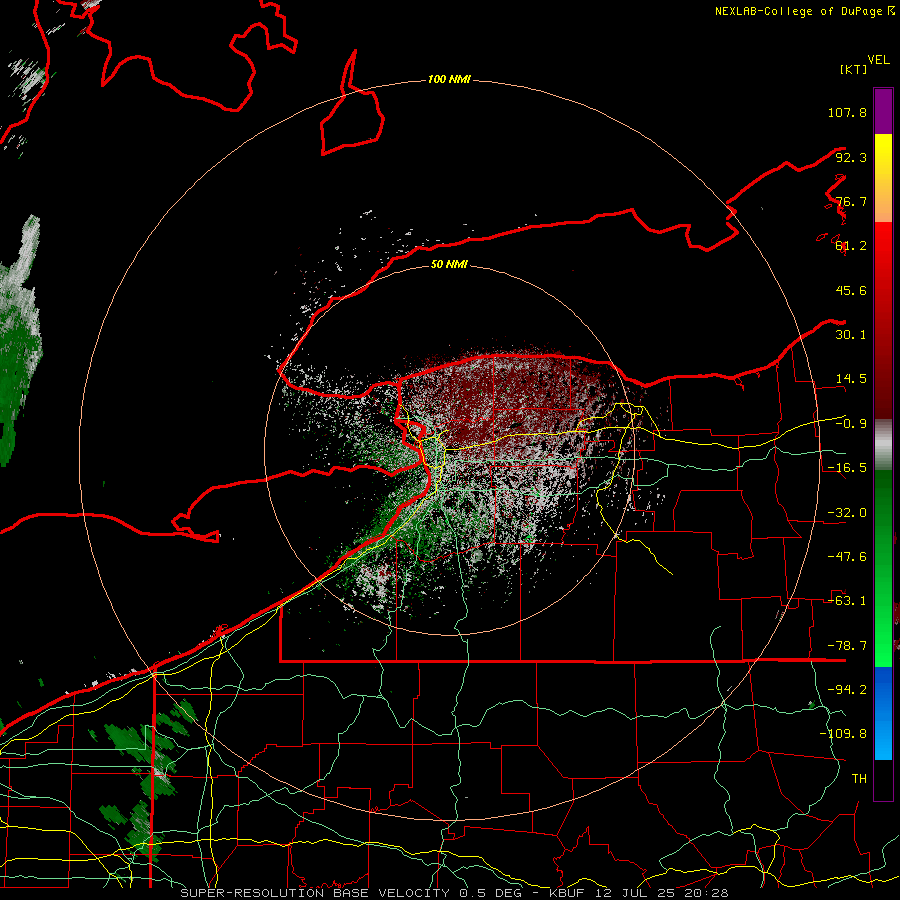Click the -78.7 velocity scale value
This screenshot has height=900, width=900.
coord(847,646)
